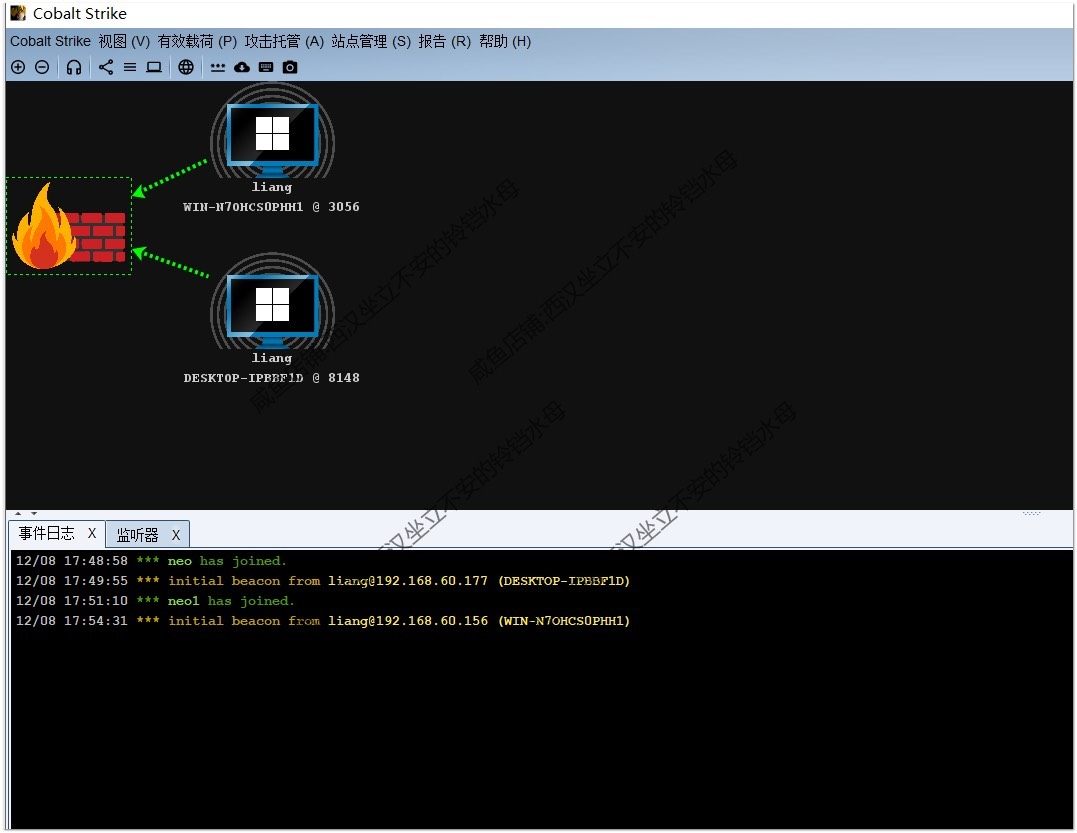Open the 有效载荷 (P) menu

197,41
